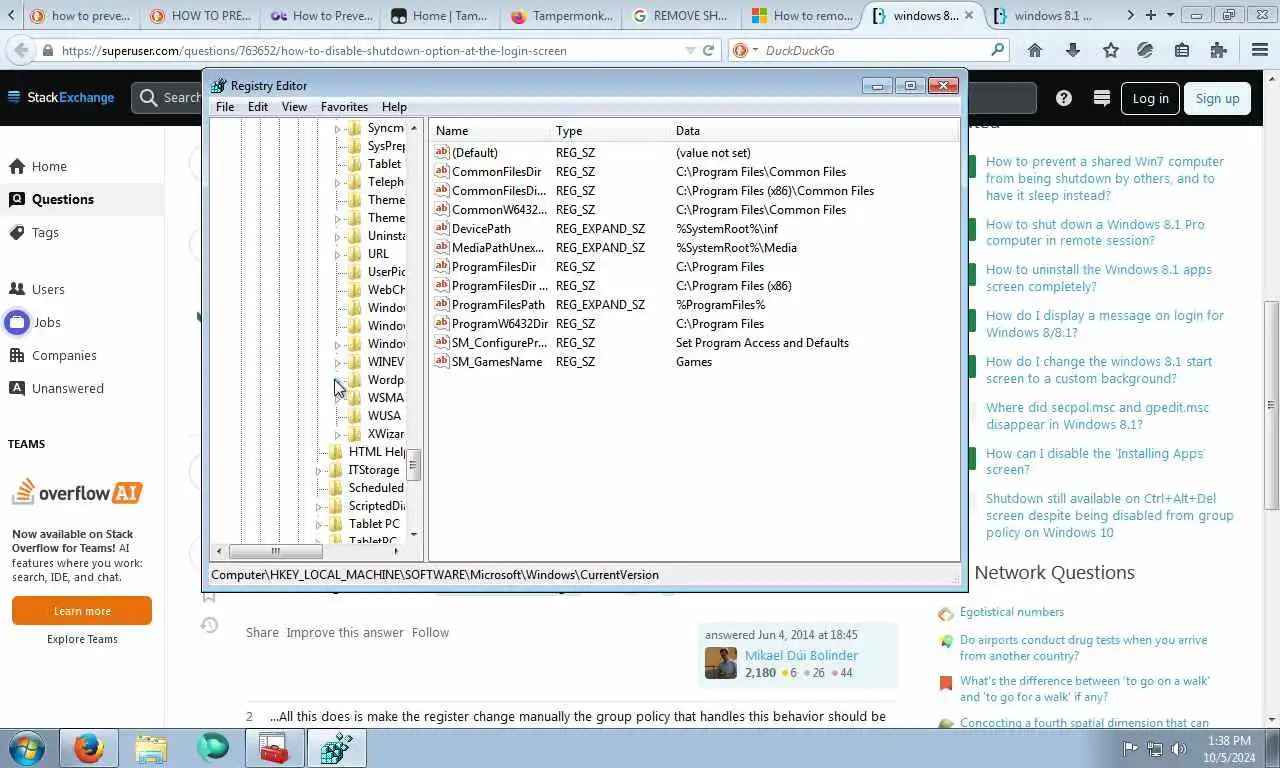Click the ProgramFilesPath value icon

(x=442, y=304)
